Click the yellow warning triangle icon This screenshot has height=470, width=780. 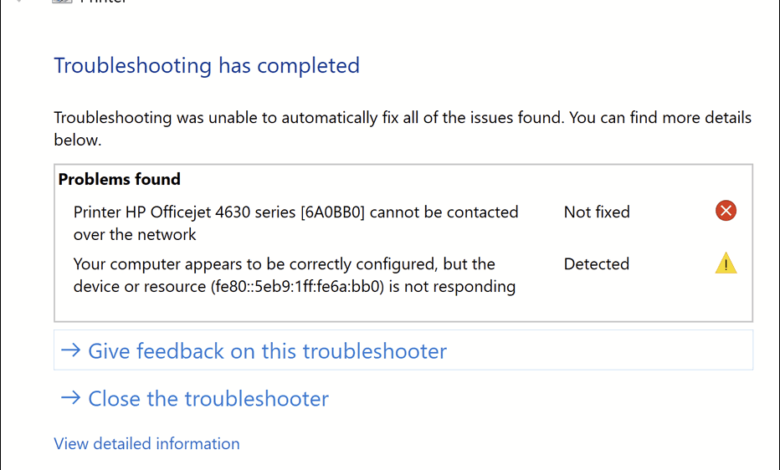click(726, 264)
